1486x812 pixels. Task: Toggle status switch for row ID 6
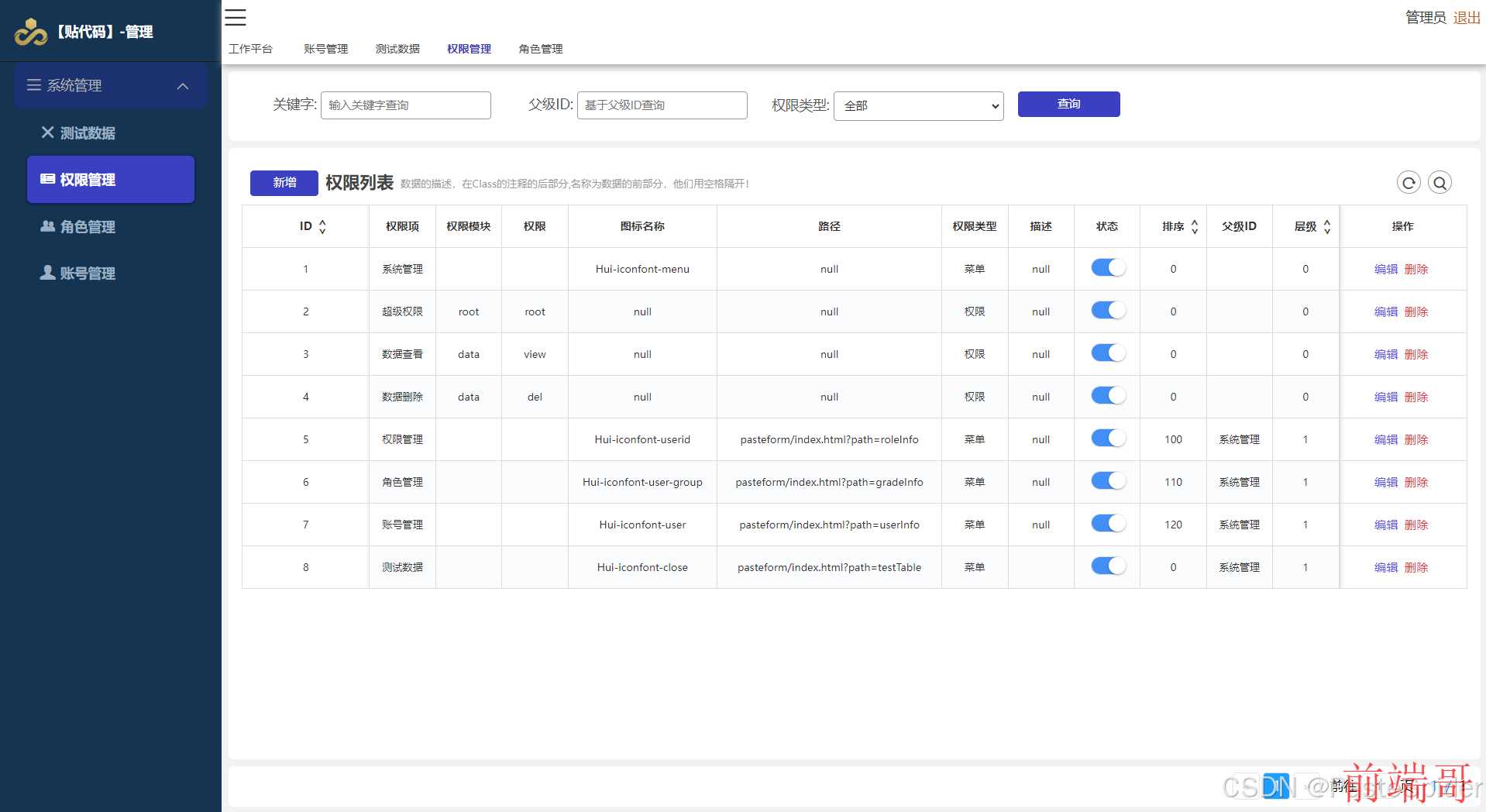click(1108, 480)
